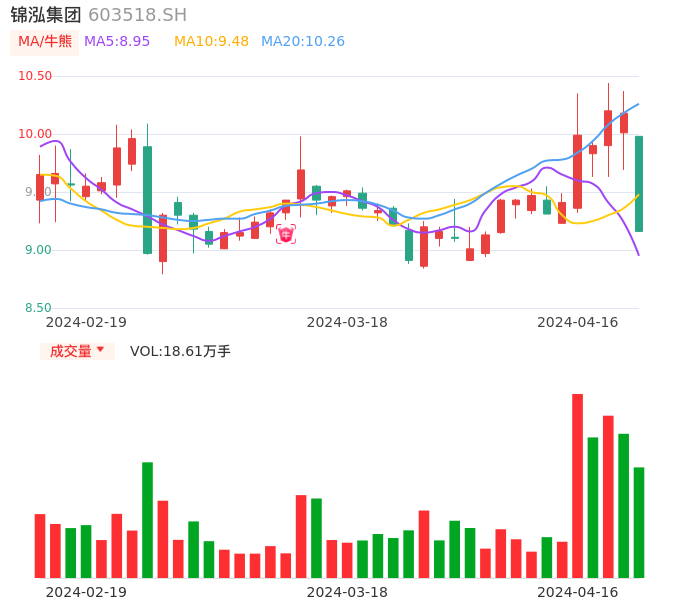Click the 2024-03-18 date under the volume chart
The image size is (686, 606).
click(347, 592)
